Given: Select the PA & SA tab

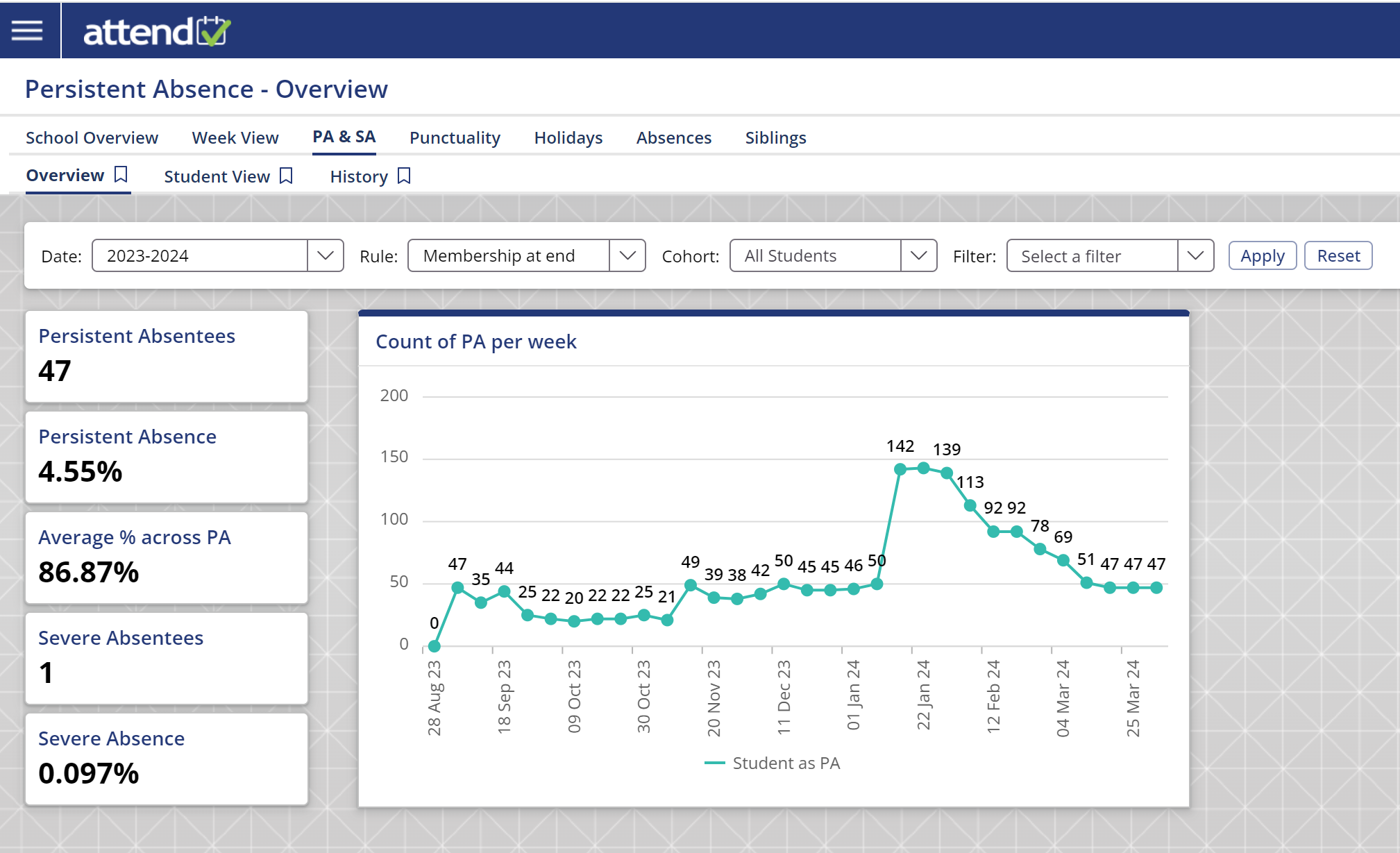Looking at the screenshot, I should pyautogui.click(x=344, y=137).
